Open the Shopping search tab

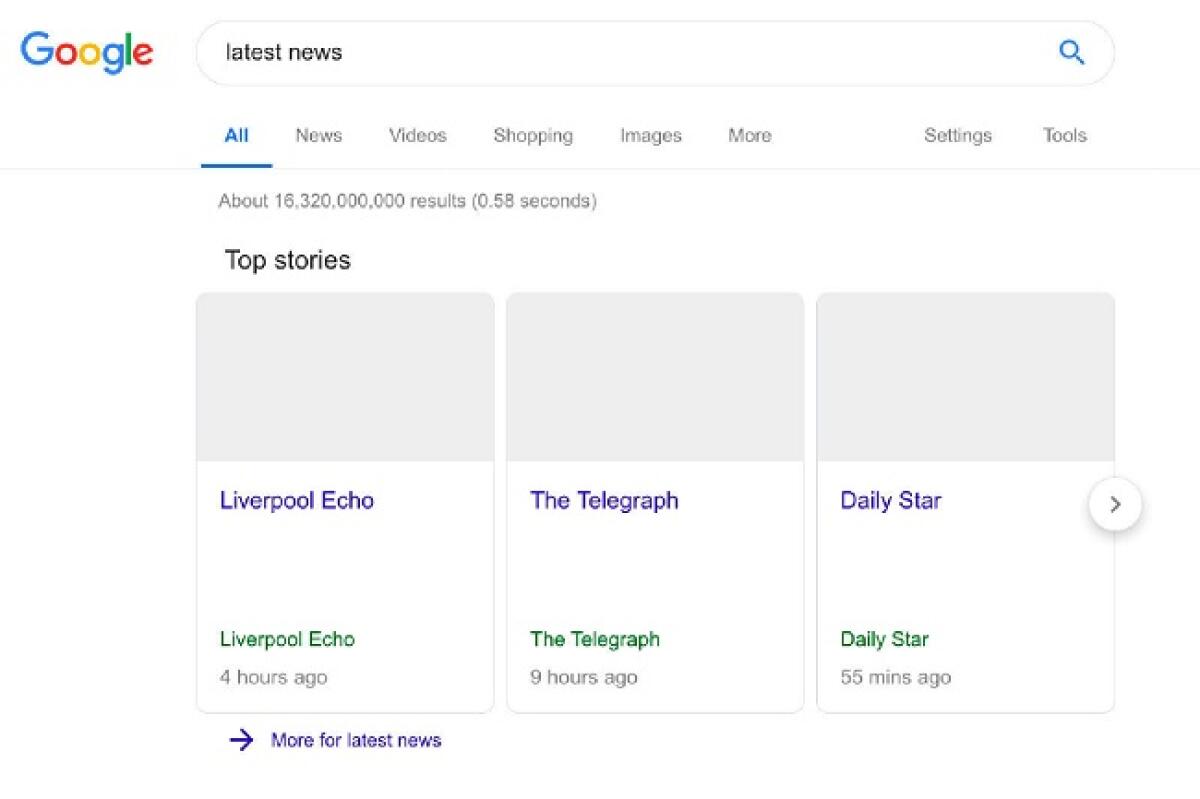532,135
